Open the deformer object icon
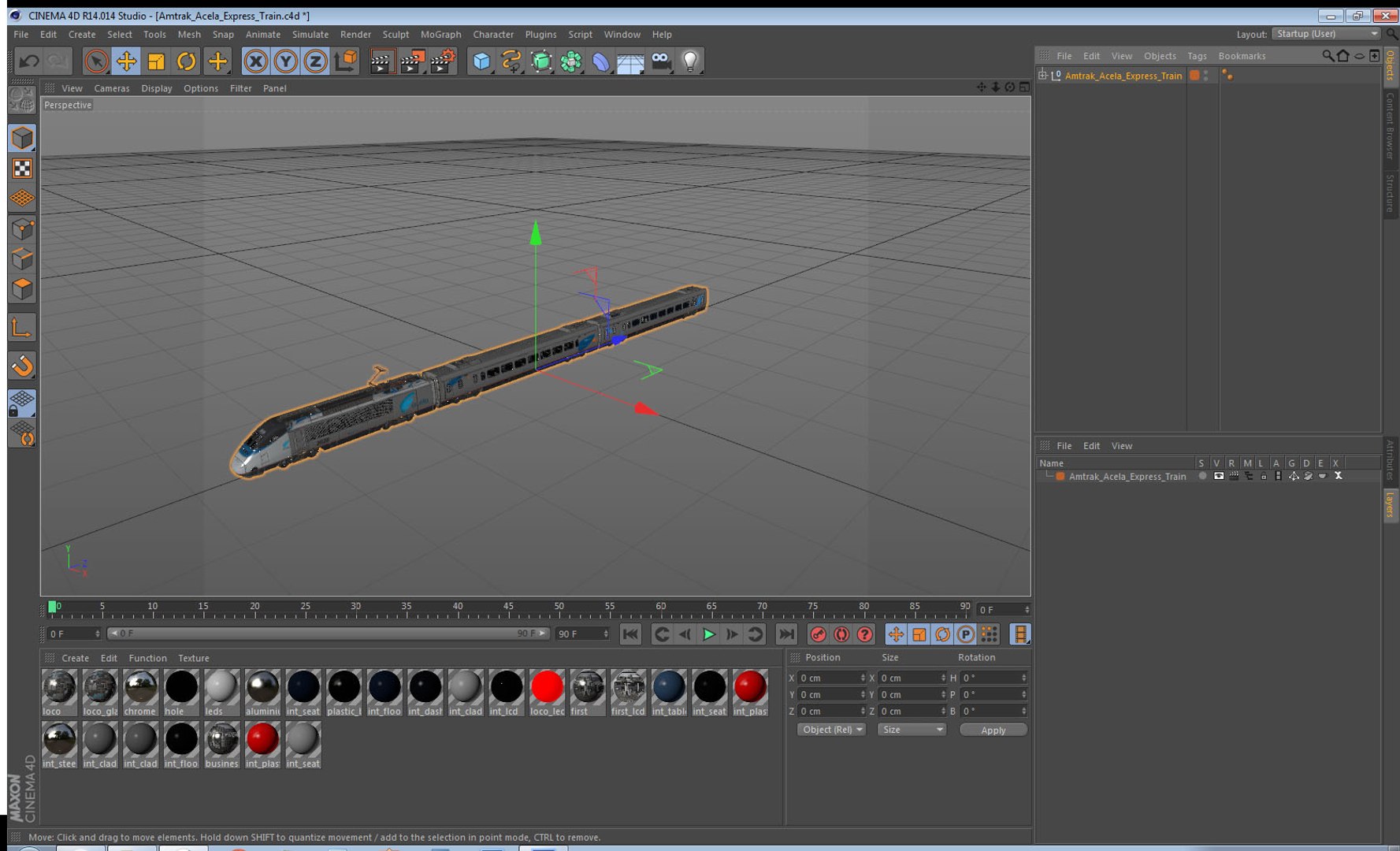The width and height of the screenshot is (1400, 851). 600,61
